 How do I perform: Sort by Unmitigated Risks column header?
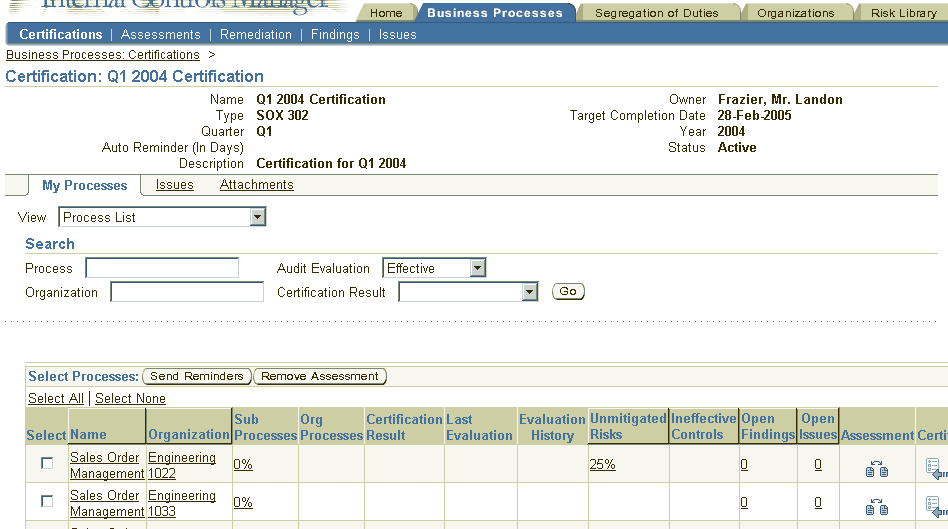[628, 426]
